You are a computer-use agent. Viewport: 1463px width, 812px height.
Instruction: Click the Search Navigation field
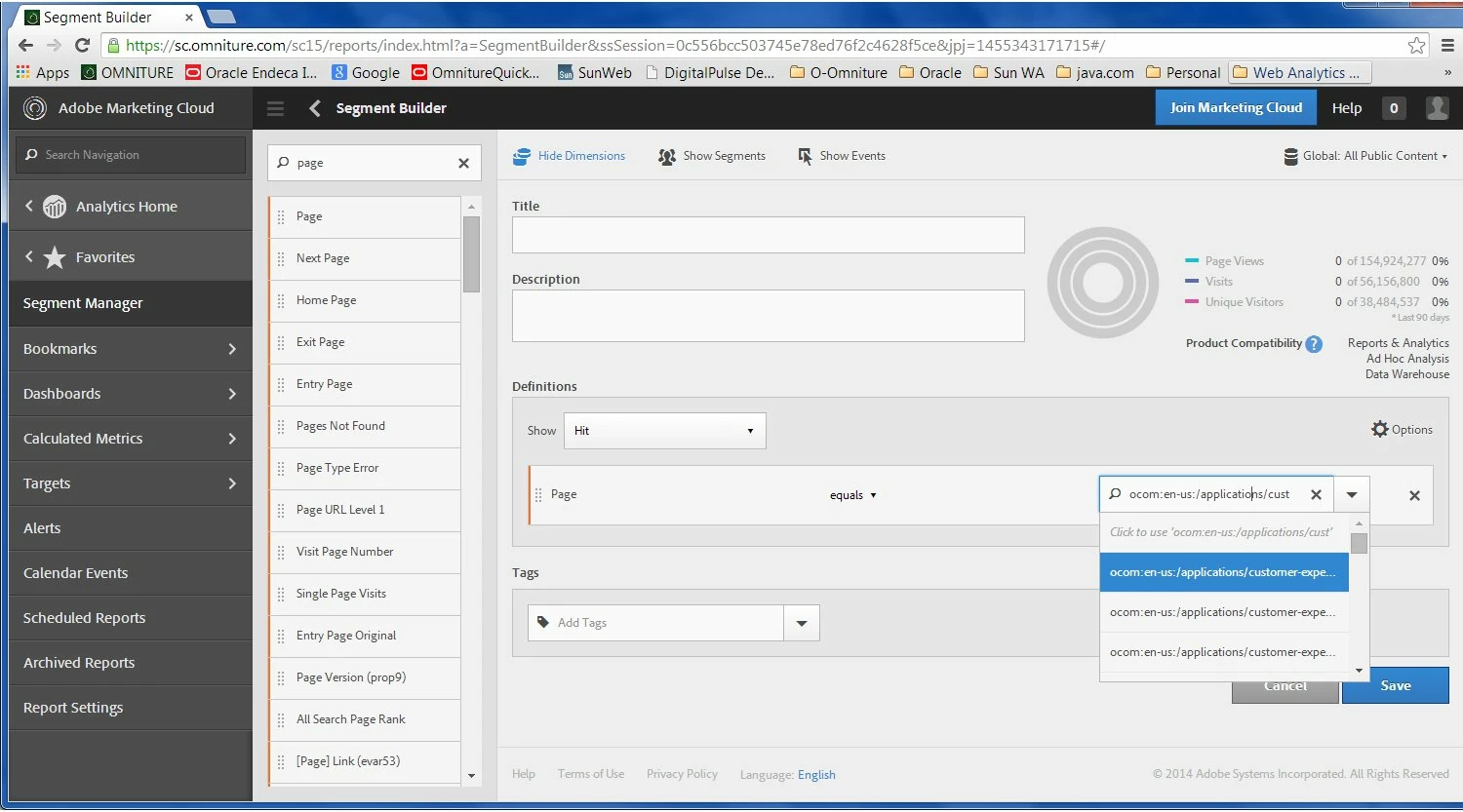point(131,155)
